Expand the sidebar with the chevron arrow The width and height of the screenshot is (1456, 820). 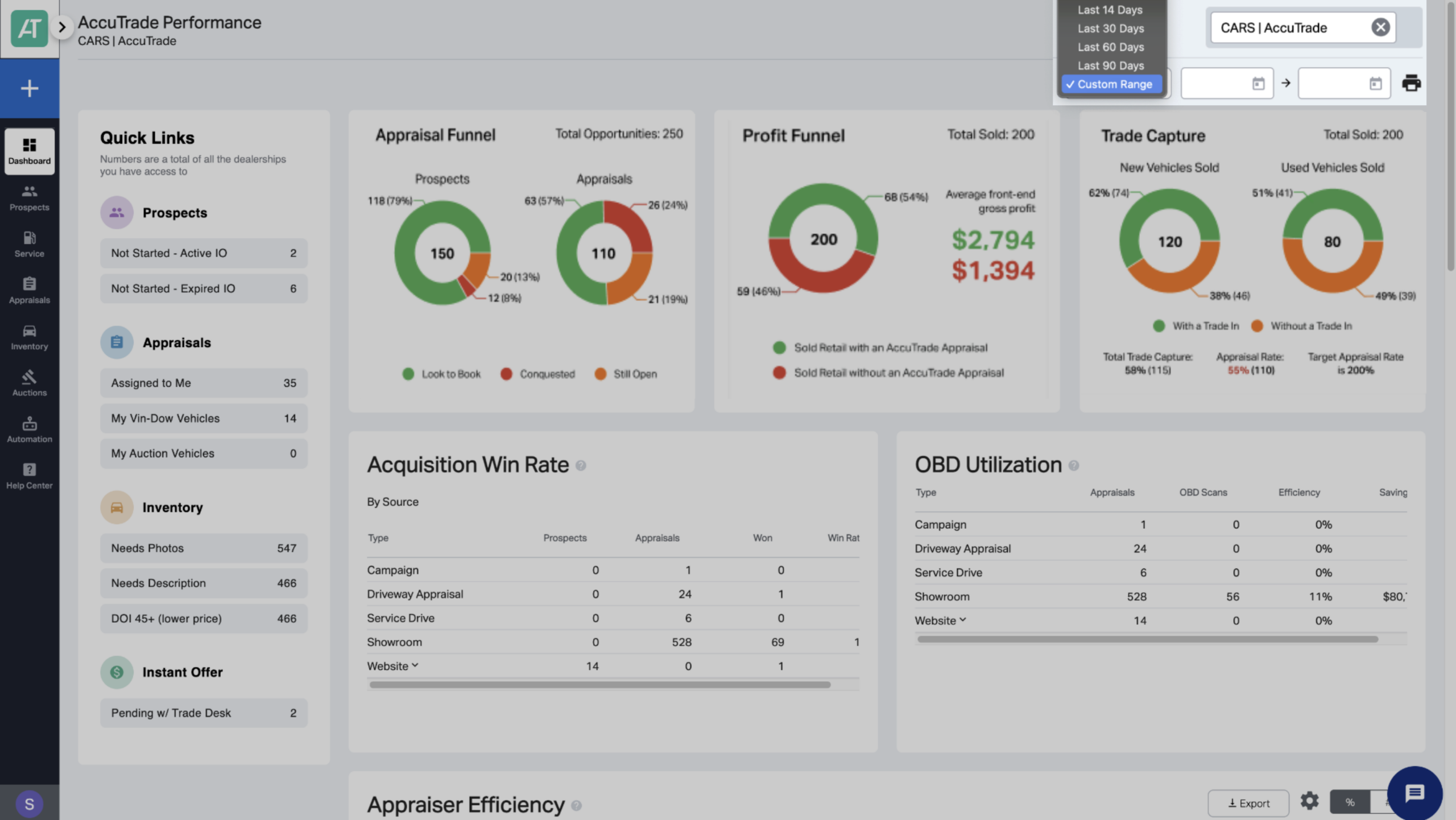pyautogui.click(x=62, y=27)
